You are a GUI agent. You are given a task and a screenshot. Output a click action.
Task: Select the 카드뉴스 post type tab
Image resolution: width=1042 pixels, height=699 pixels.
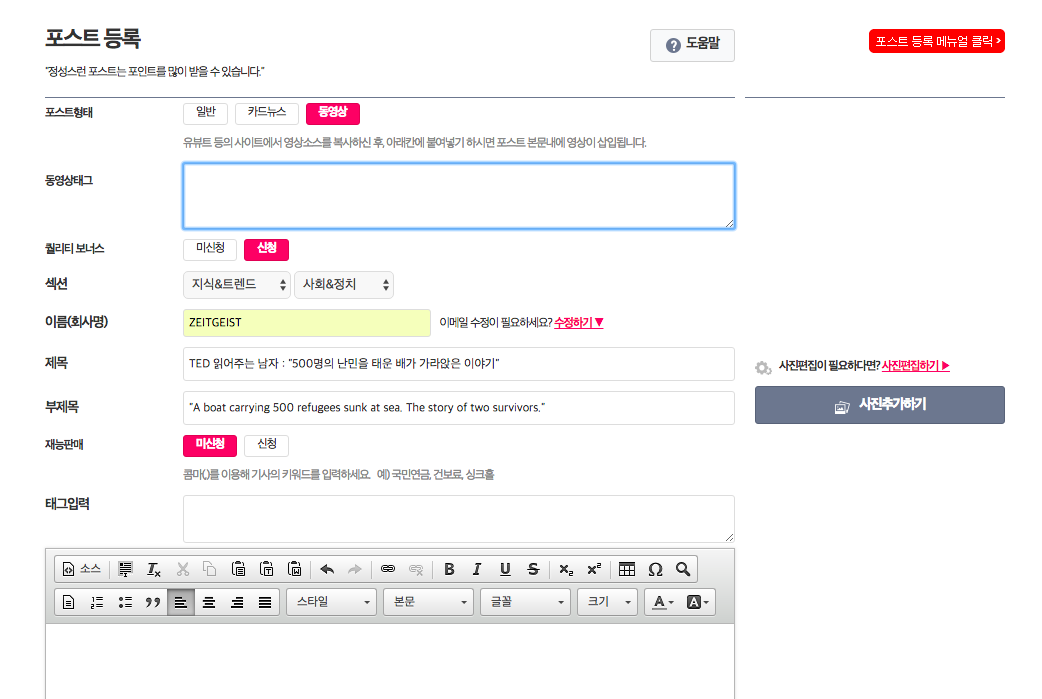(266, 113)
